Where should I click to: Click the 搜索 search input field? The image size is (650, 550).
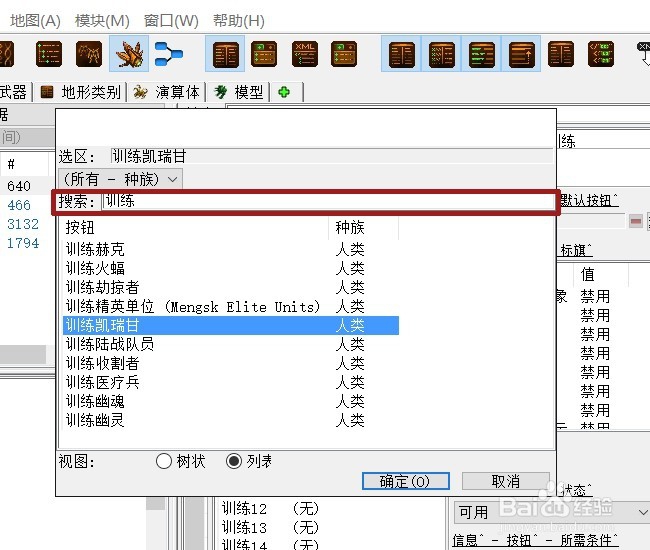(327, 201)
